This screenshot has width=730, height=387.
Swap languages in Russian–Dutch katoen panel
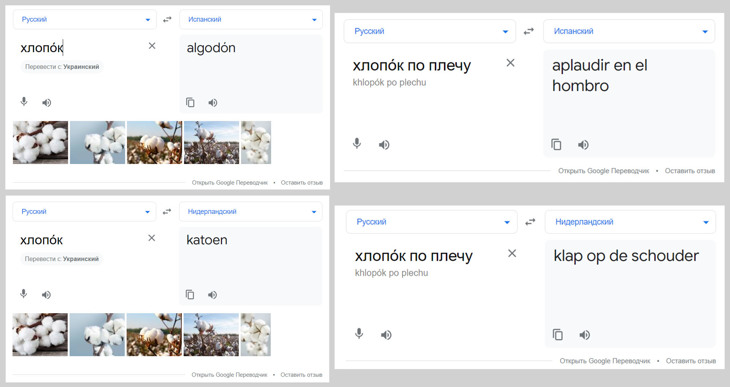167,212
